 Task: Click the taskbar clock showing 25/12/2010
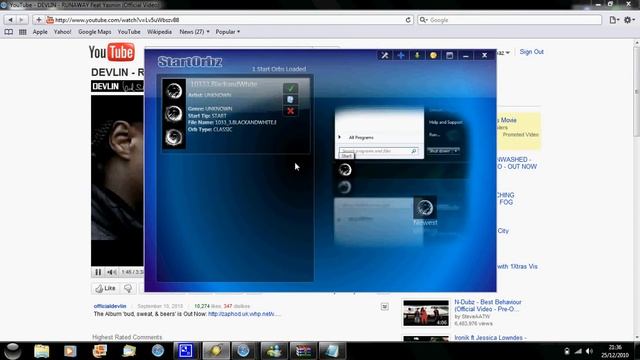(615, 351)
